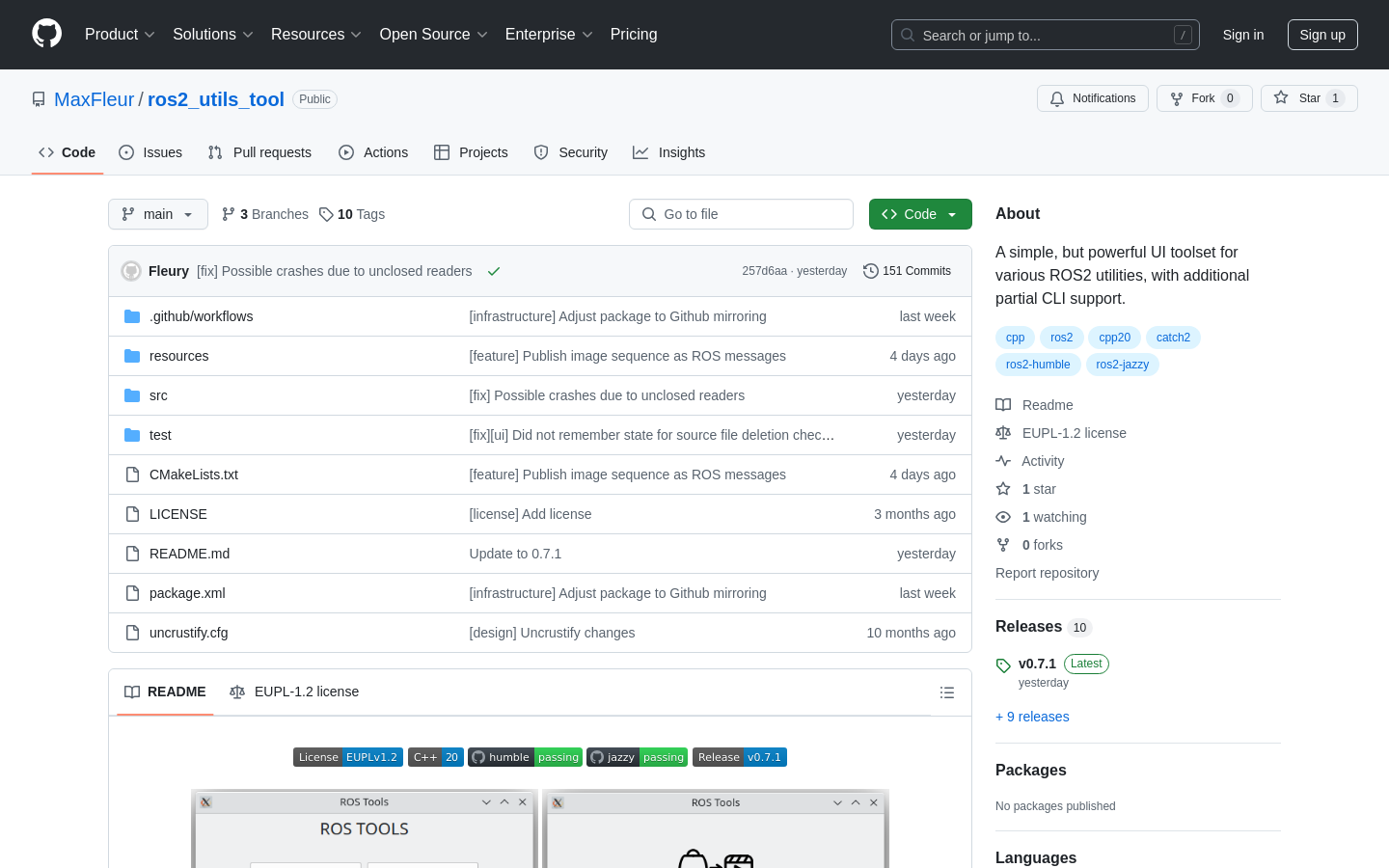Open 151 Commits history
This screenshot has width=1389, height=868.
[907, 271]
